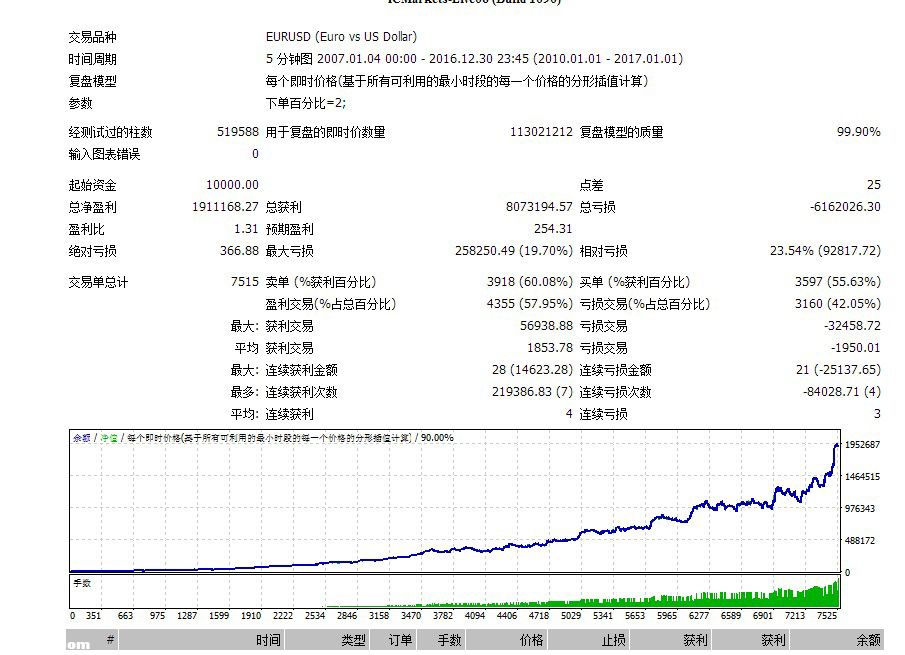The height and width of the screenshot is (655, 905).
Task: Select the consecutive wins value 28 (14623.28)
Action: (x=532, y=369)
